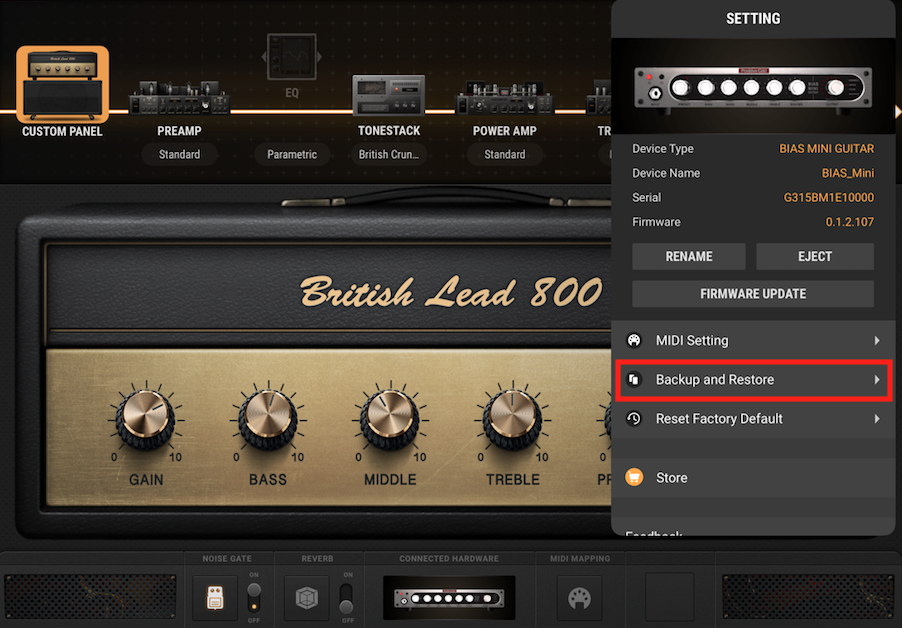
Task: Click the connected hardware device thumbnail
Action: [449, 597]
